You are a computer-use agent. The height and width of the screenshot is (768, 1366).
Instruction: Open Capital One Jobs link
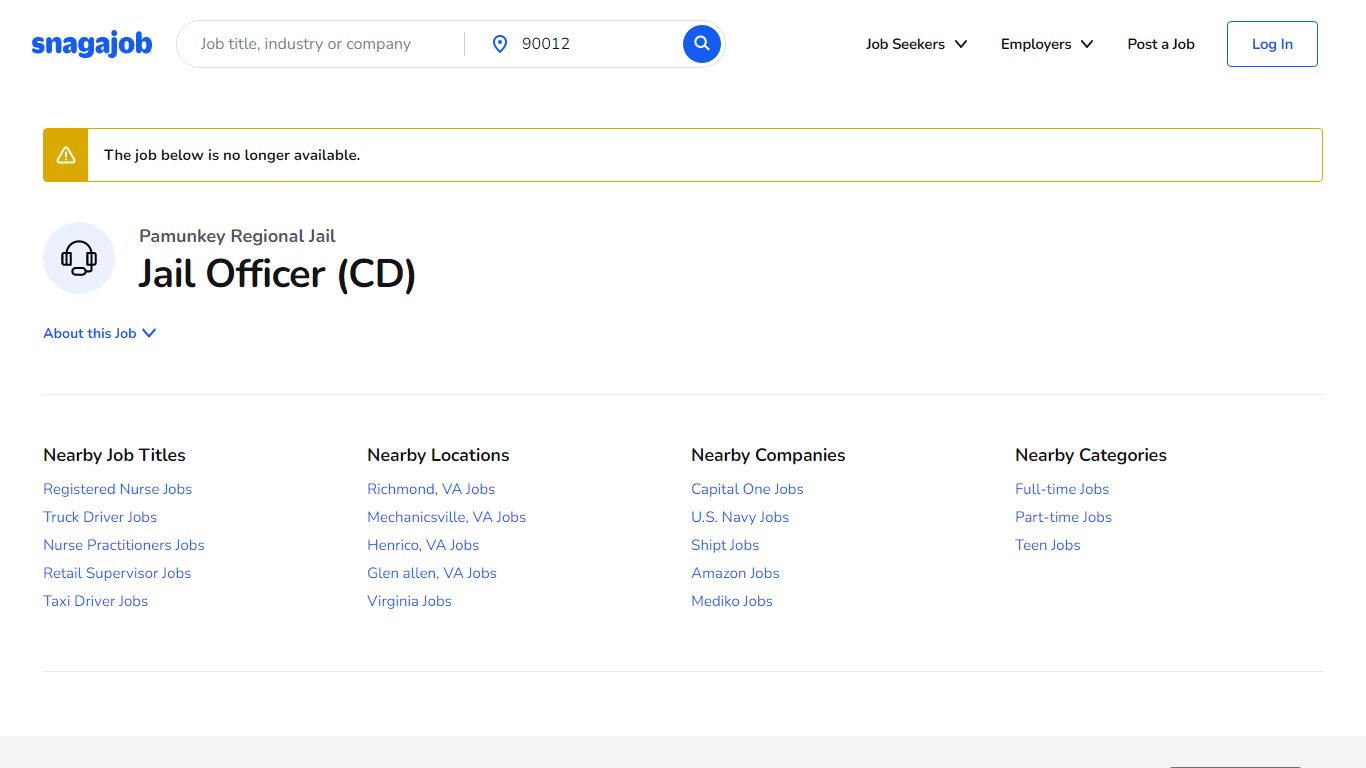tap(747, 489)
